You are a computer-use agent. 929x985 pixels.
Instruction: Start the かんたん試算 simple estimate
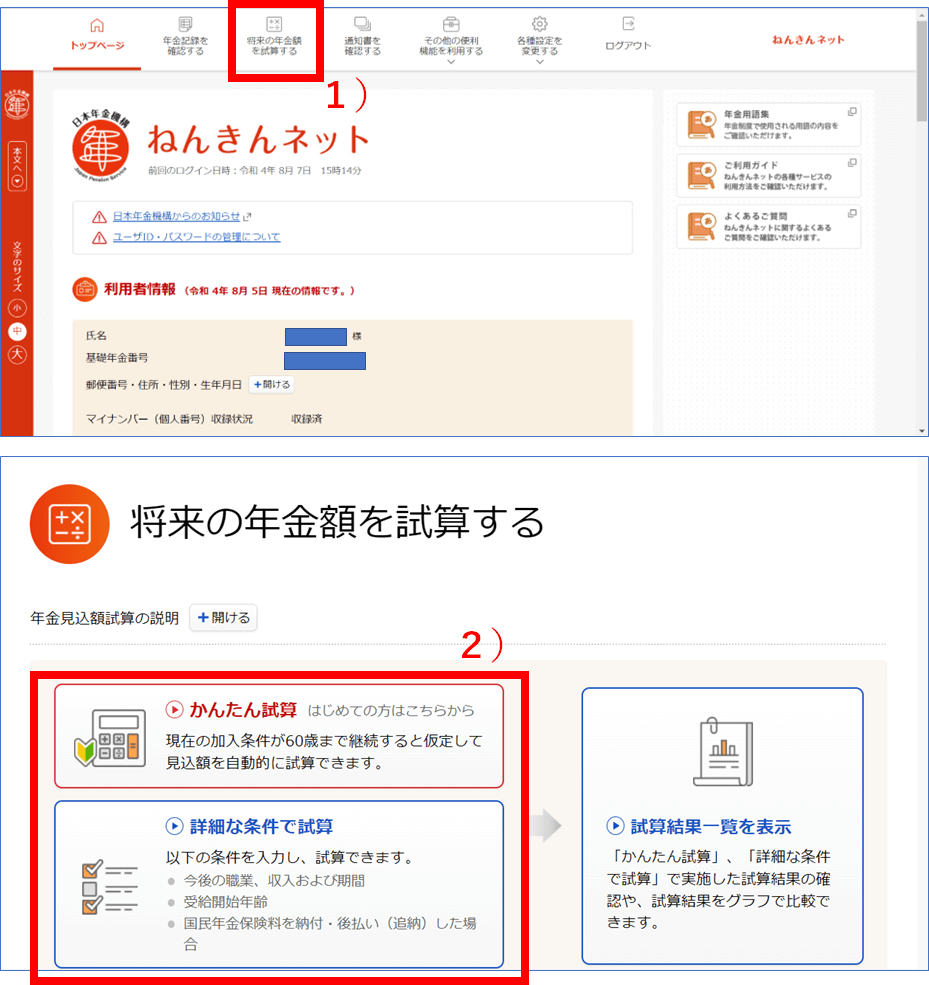pos(279,736)
